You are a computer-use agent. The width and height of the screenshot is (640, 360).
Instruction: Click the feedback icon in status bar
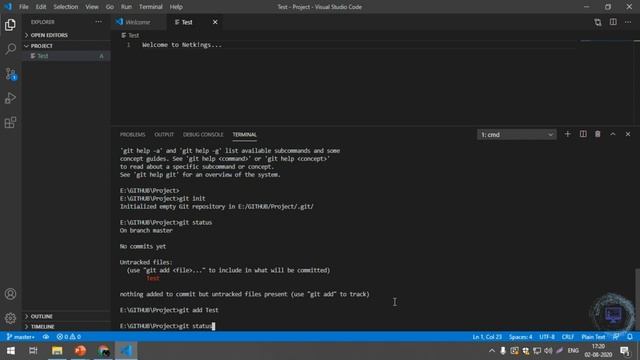click(616, 337)
